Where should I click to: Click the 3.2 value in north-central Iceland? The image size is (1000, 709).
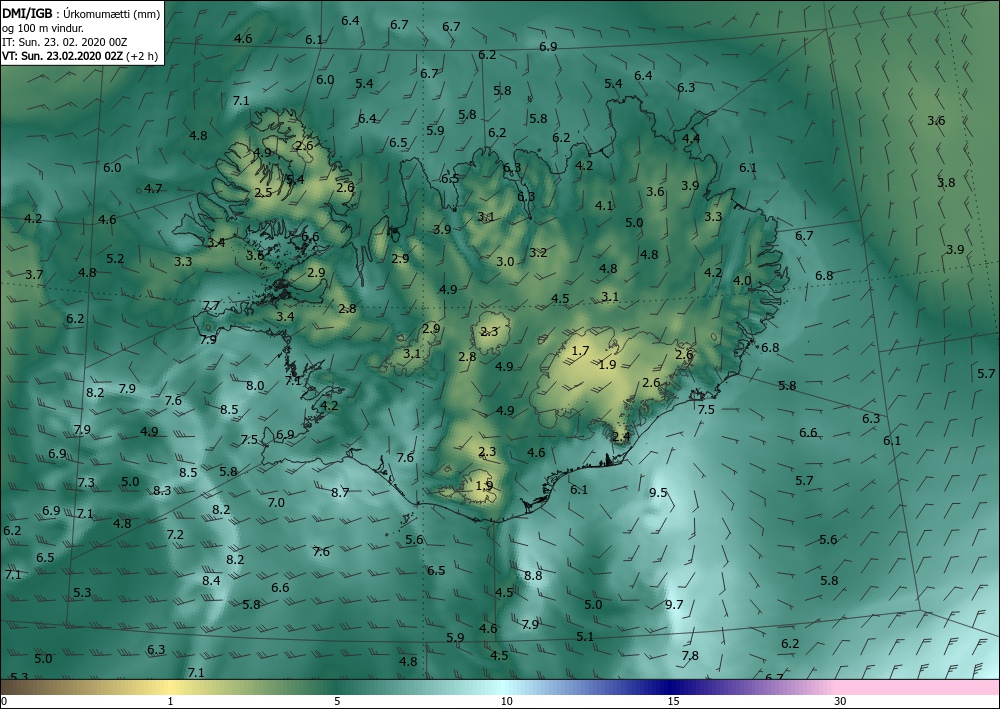tap(538, 252)
